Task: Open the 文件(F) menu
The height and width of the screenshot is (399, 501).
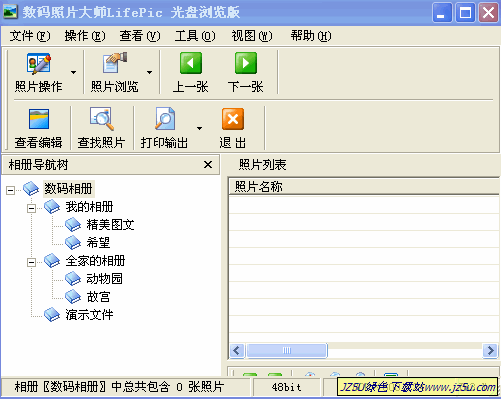Action: coord(30,36)
